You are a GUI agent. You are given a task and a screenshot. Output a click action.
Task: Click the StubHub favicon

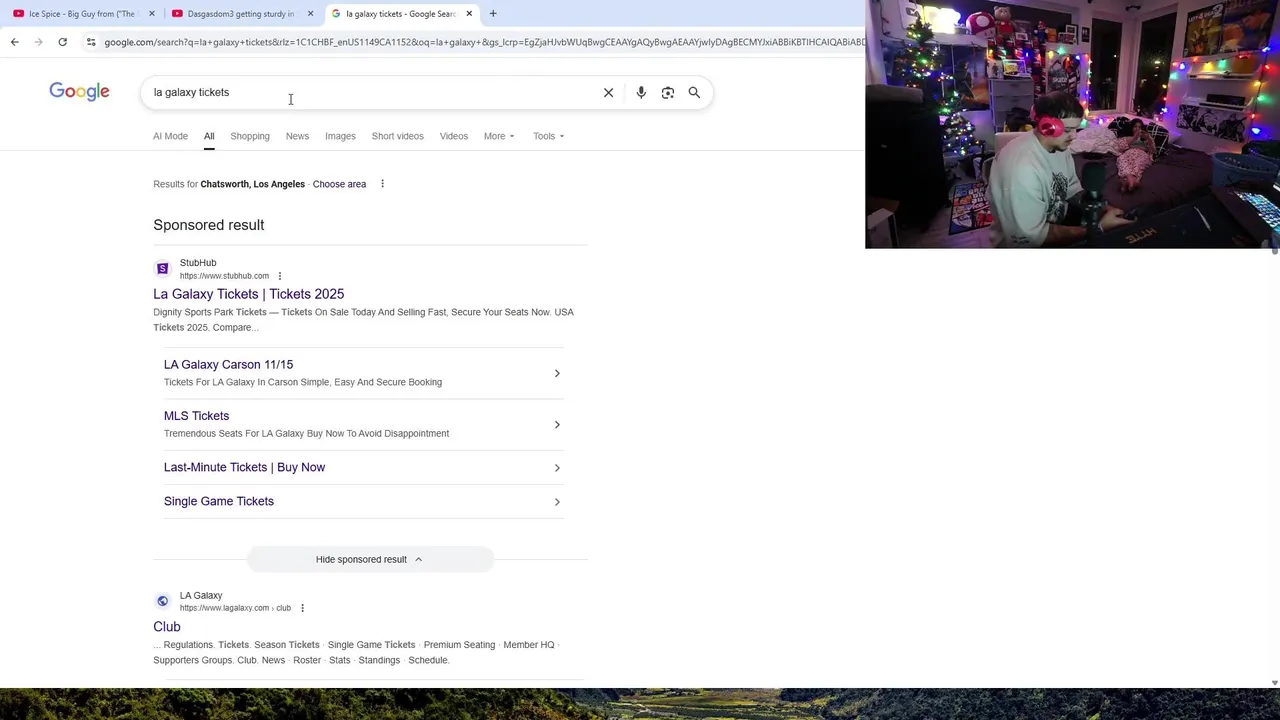click(x=162, y=268)
